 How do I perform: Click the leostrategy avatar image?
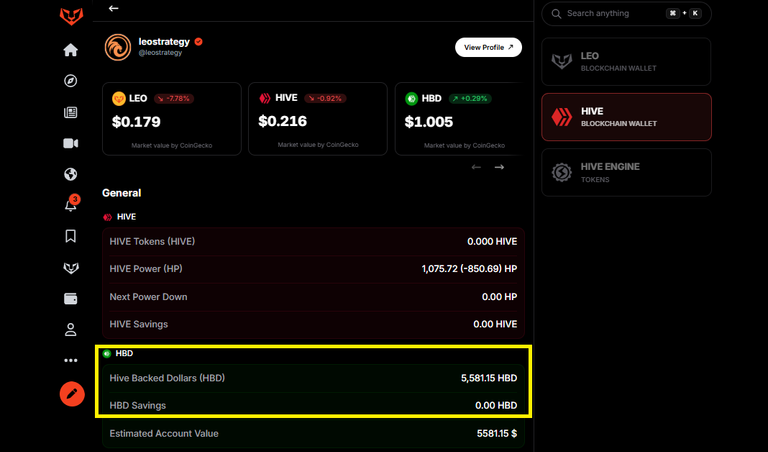pyautogui.click(x=118, y=47)
